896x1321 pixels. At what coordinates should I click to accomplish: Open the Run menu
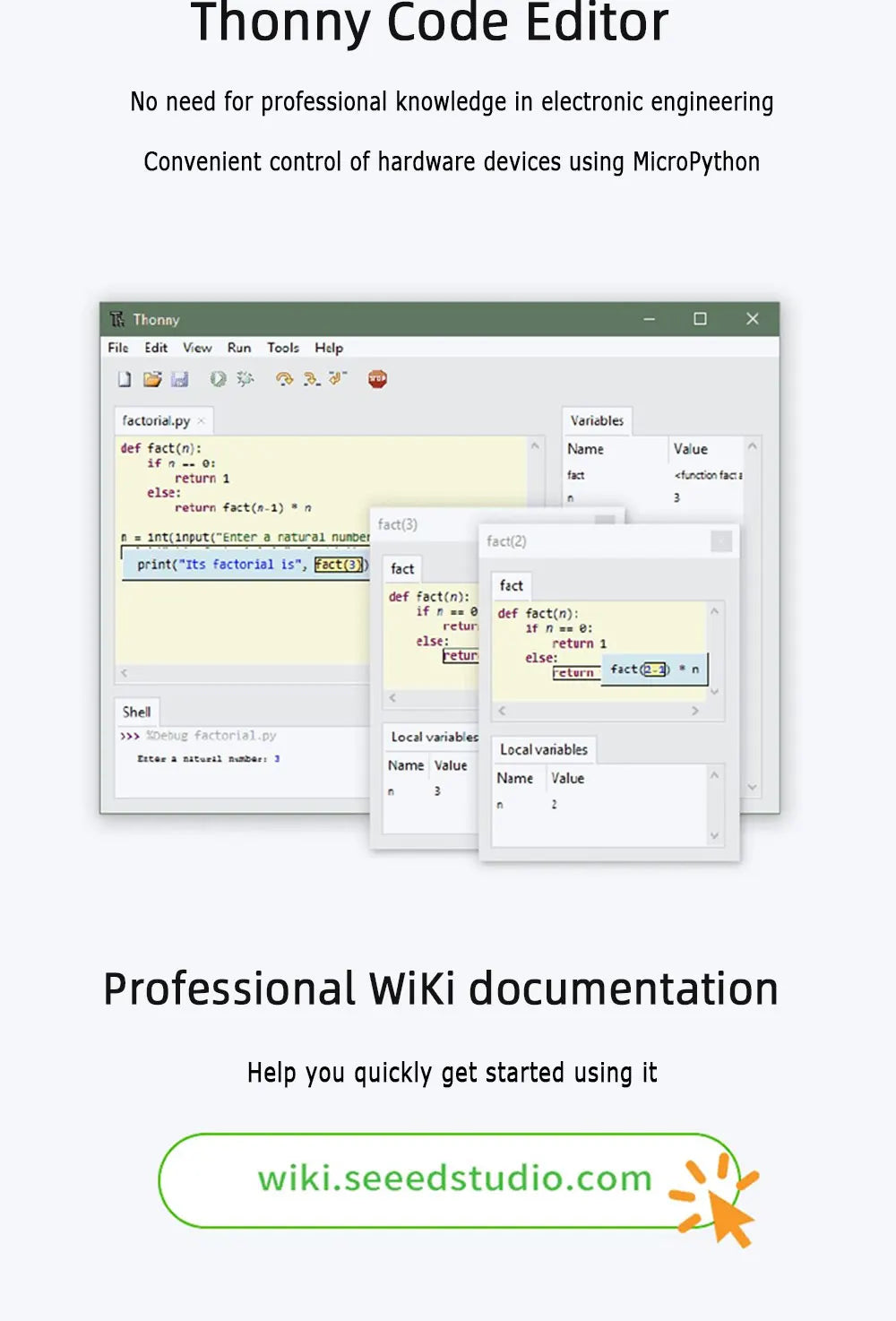[239, 348]
